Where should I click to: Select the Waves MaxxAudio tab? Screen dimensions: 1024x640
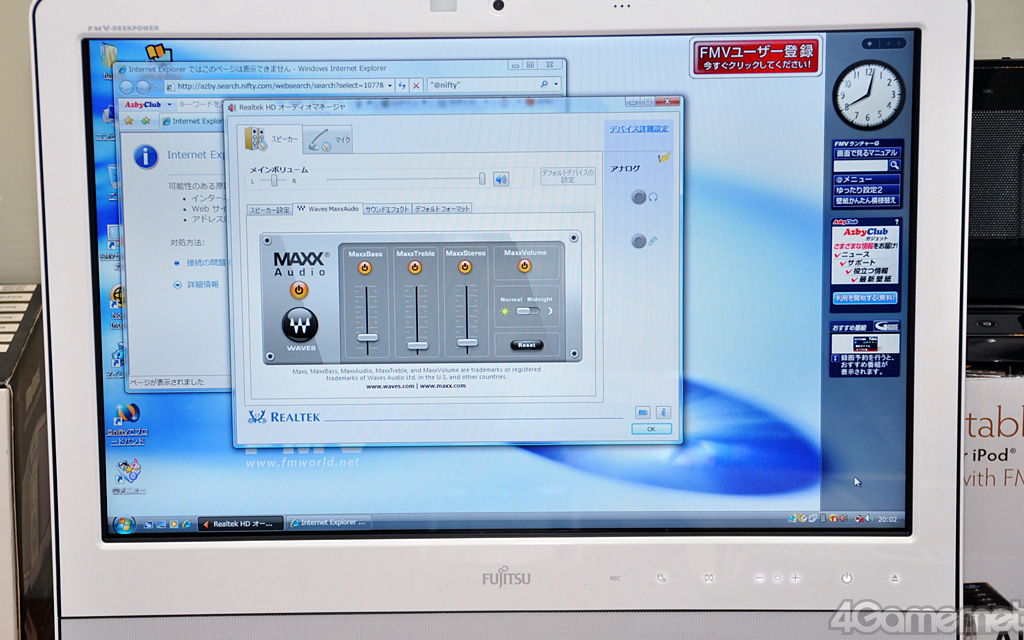click(327, 209)
